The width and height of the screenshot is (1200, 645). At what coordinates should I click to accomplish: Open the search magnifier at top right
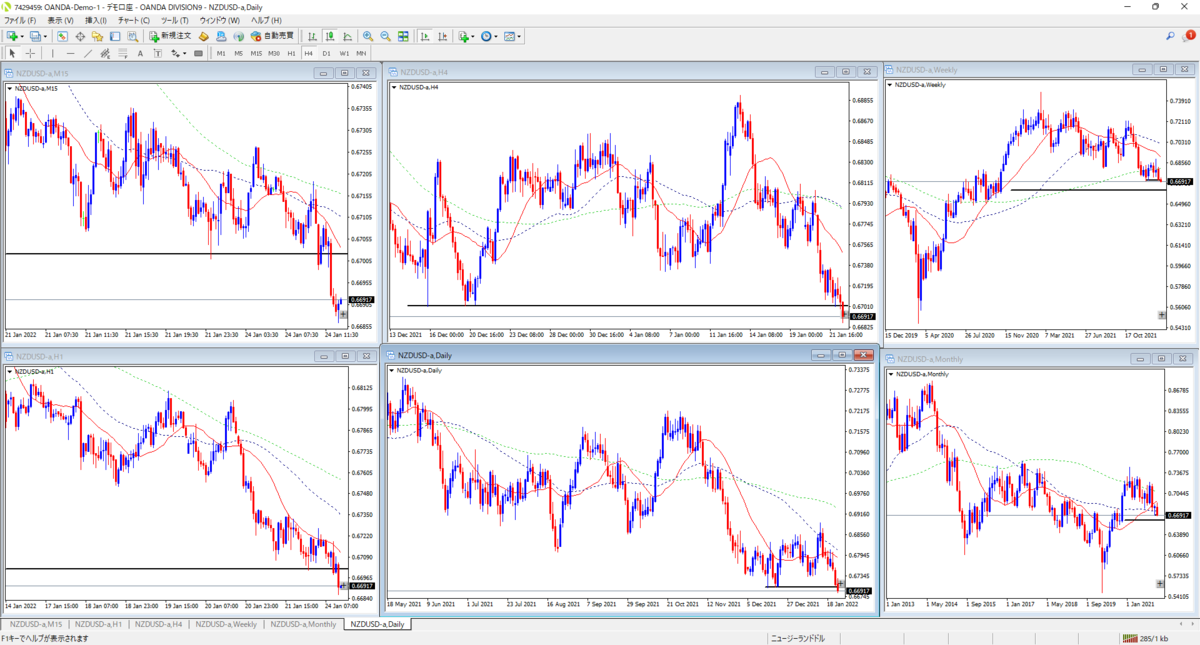click(x=1170, y=36)
